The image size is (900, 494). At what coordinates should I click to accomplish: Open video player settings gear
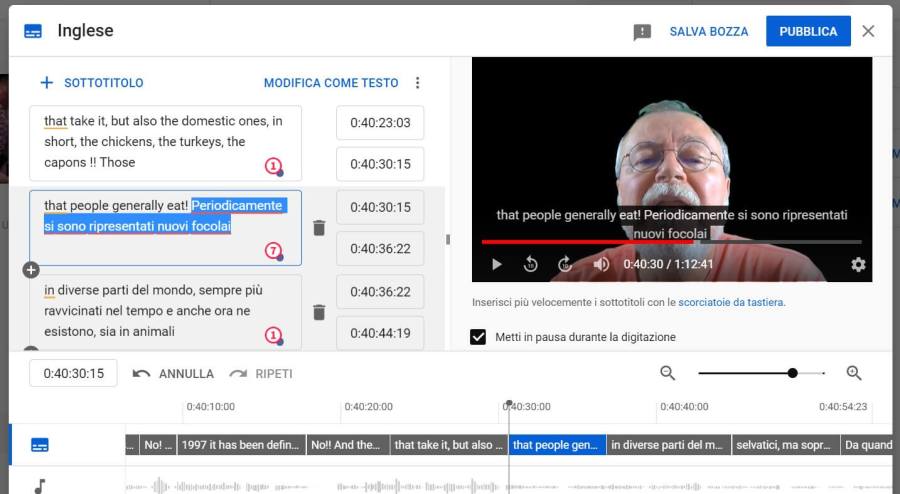click(858, 265)
